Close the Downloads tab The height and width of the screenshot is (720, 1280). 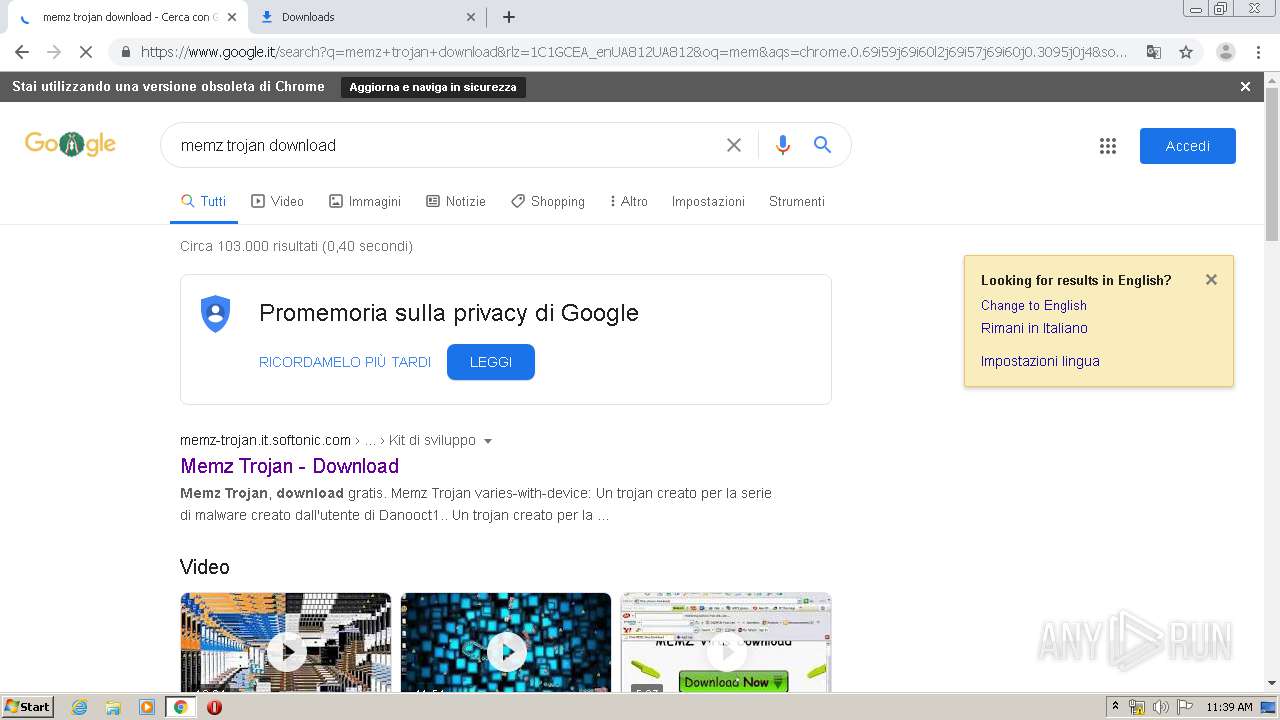471,17
